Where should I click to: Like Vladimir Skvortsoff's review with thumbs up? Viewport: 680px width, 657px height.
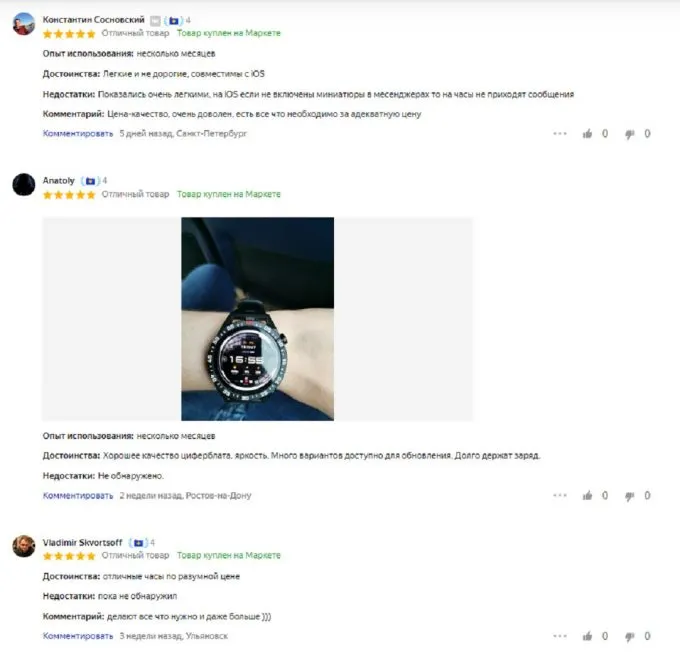(x=587, y=636)
